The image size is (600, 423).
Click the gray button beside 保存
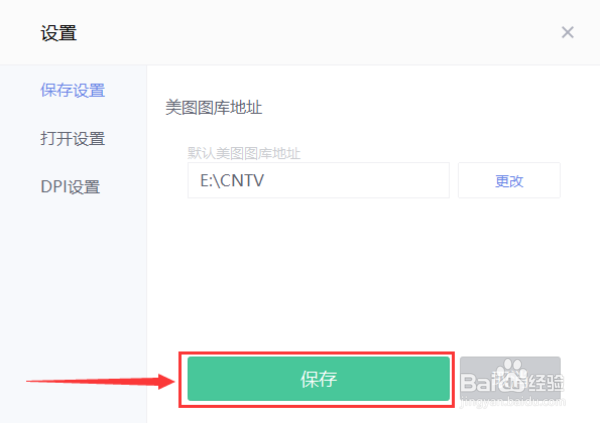[510, 379]
